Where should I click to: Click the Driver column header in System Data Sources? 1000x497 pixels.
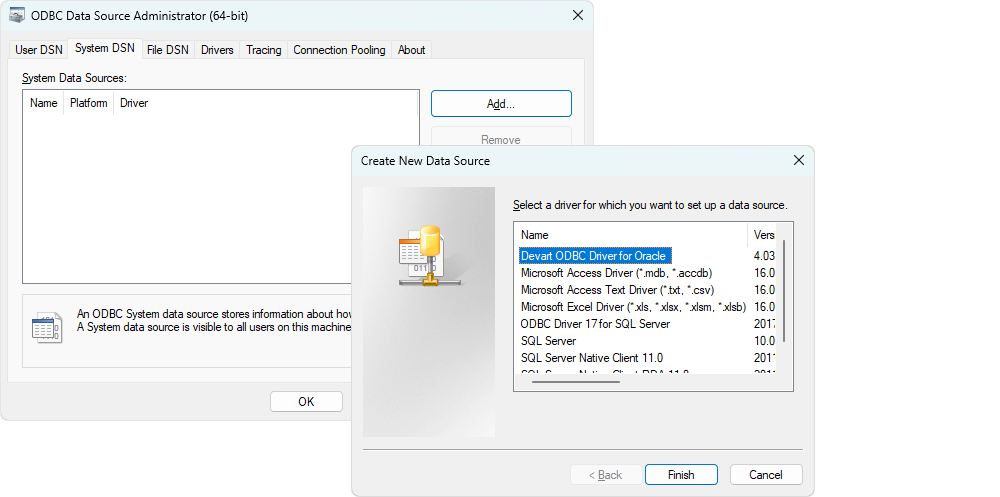(265, 103)
